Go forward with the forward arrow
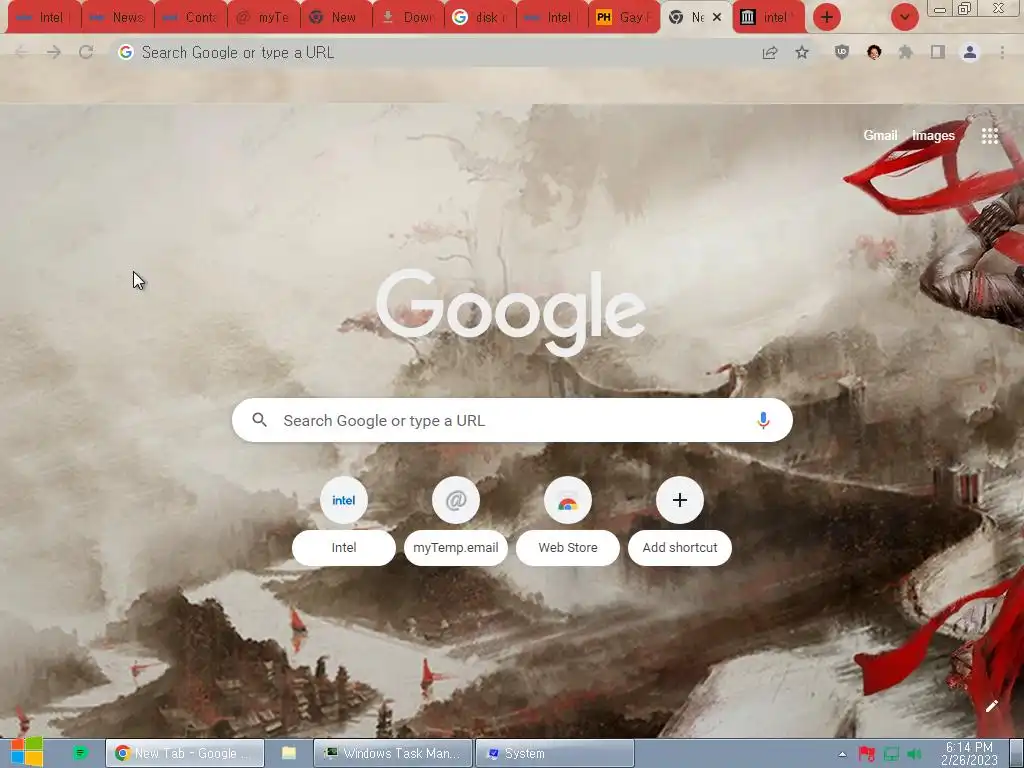The height and width of the screenshot is (768, 1024). tap(54, 52)
